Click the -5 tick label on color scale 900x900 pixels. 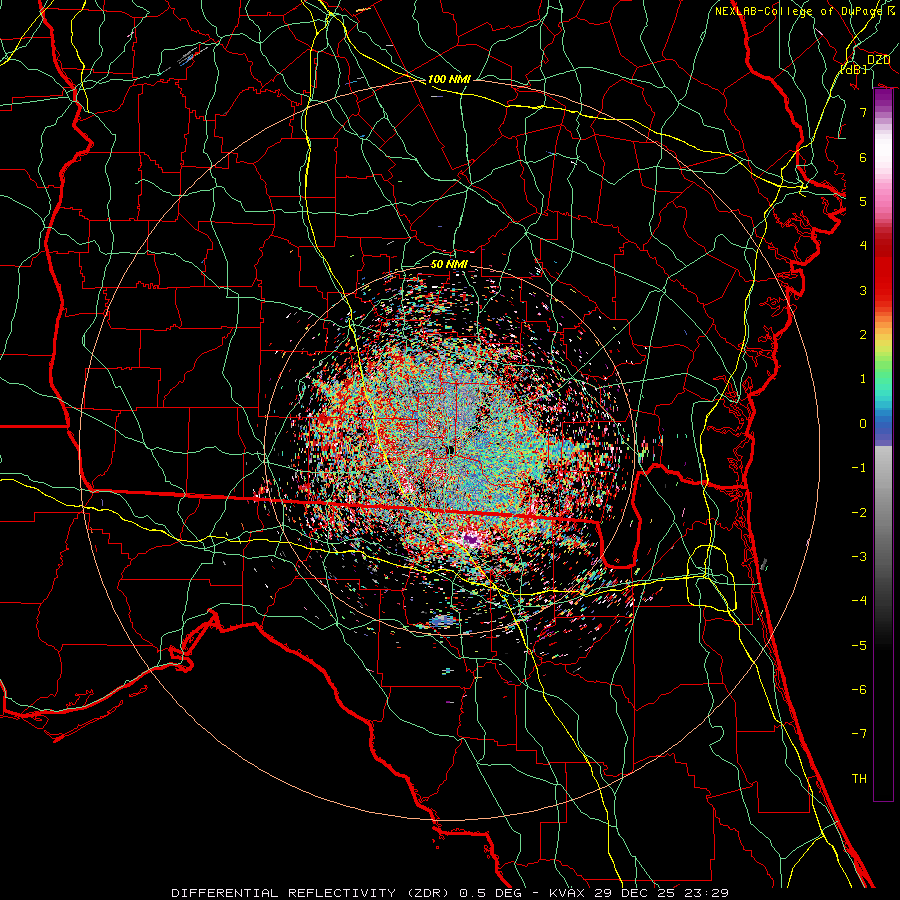click(x=859, y=646)
